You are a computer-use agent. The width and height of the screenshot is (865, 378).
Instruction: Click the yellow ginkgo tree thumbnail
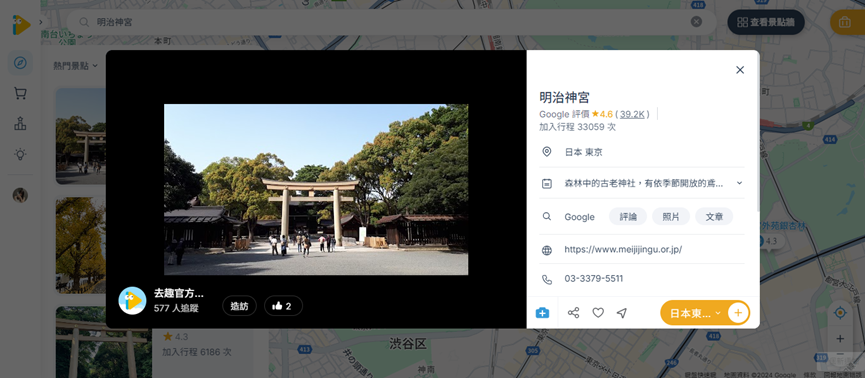point(81,245)
